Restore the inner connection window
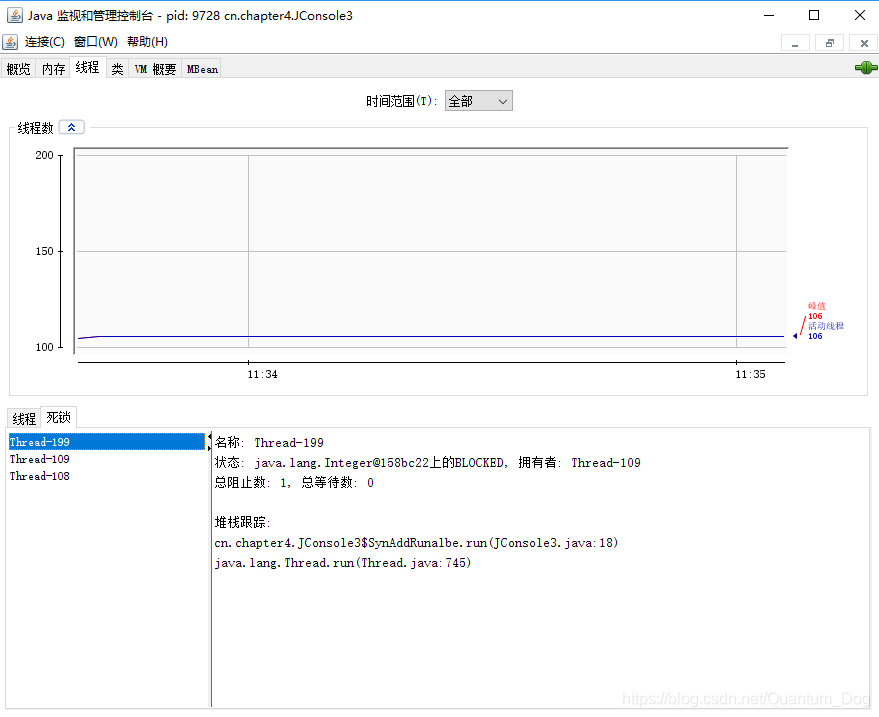This screenshot has height=717, width=879. 830,43
